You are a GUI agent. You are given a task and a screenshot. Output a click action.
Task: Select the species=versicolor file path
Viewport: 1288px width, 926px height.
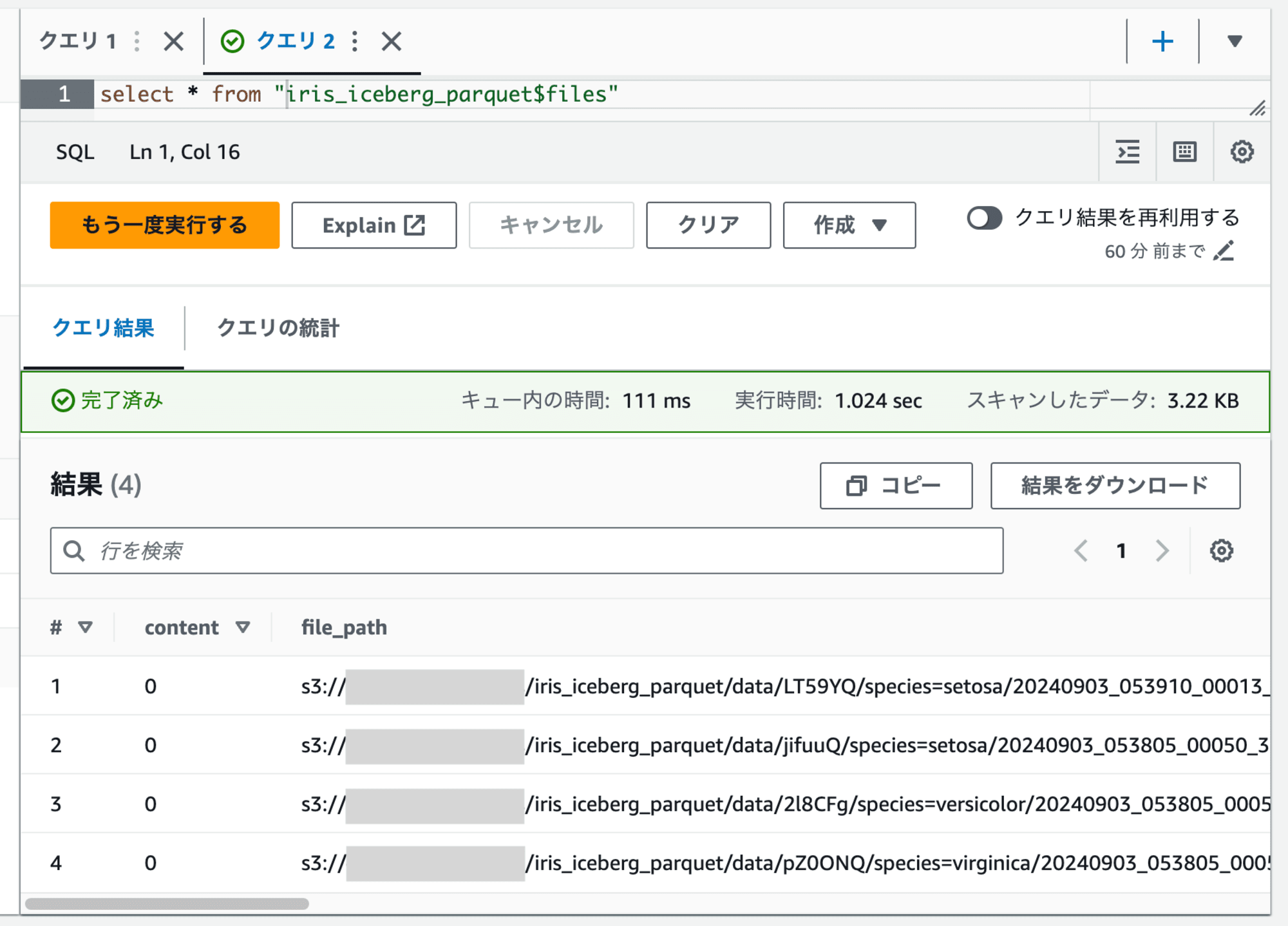(x=785, y=804)
